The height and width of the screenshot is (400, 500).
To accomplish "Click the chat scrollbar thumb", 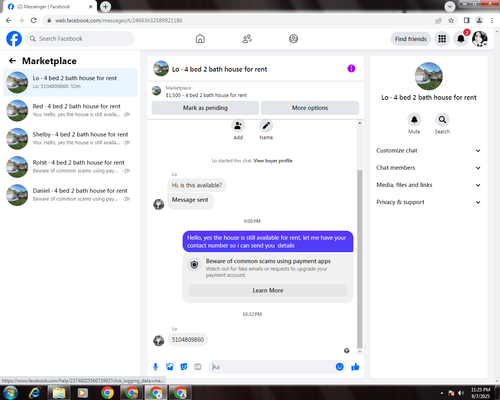I will (x=359, y=259).
